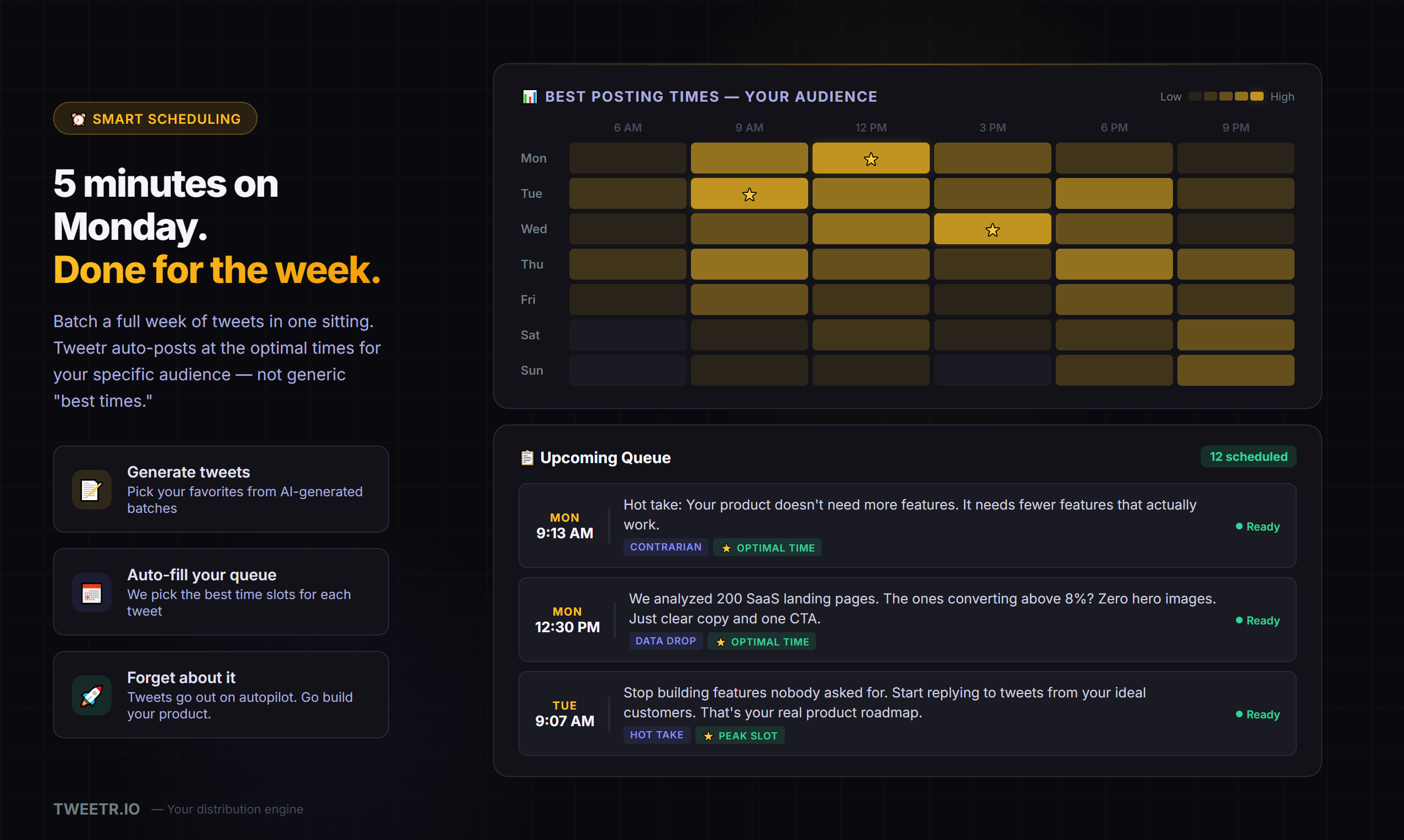
Task: Click the star on Tuesday 9 AM cell
Action: coord(749,195)
